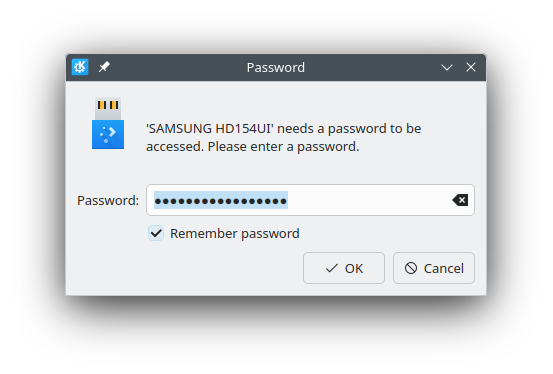This screenshot has width=553, height=374.
Task: Minimize the dialog using the title bar chevron
Action: (x=447, y=67)
